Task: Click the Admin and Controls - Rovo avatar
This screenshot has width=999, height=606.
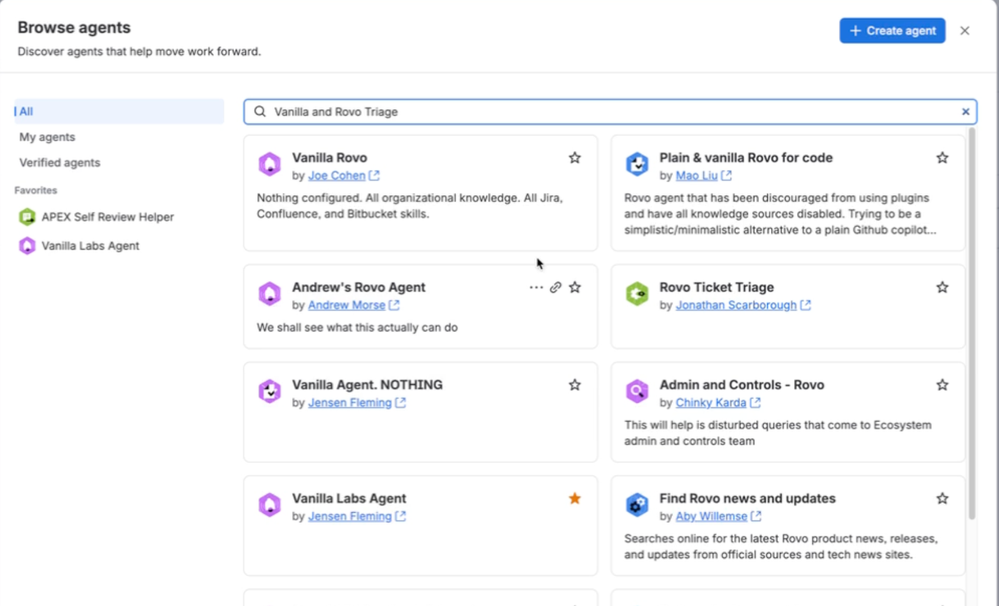Action: [x=637, y=391]
